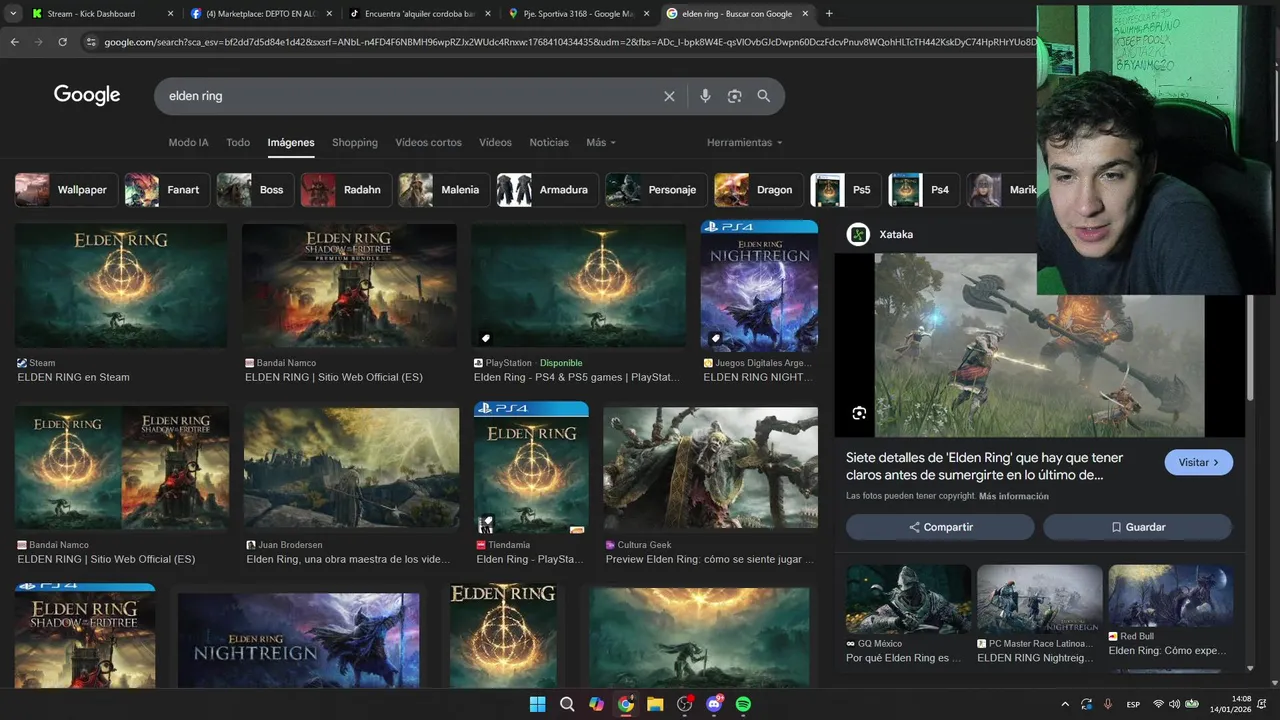
Task: Open the ELDEN RING en Steam image result
Action: 121,285
